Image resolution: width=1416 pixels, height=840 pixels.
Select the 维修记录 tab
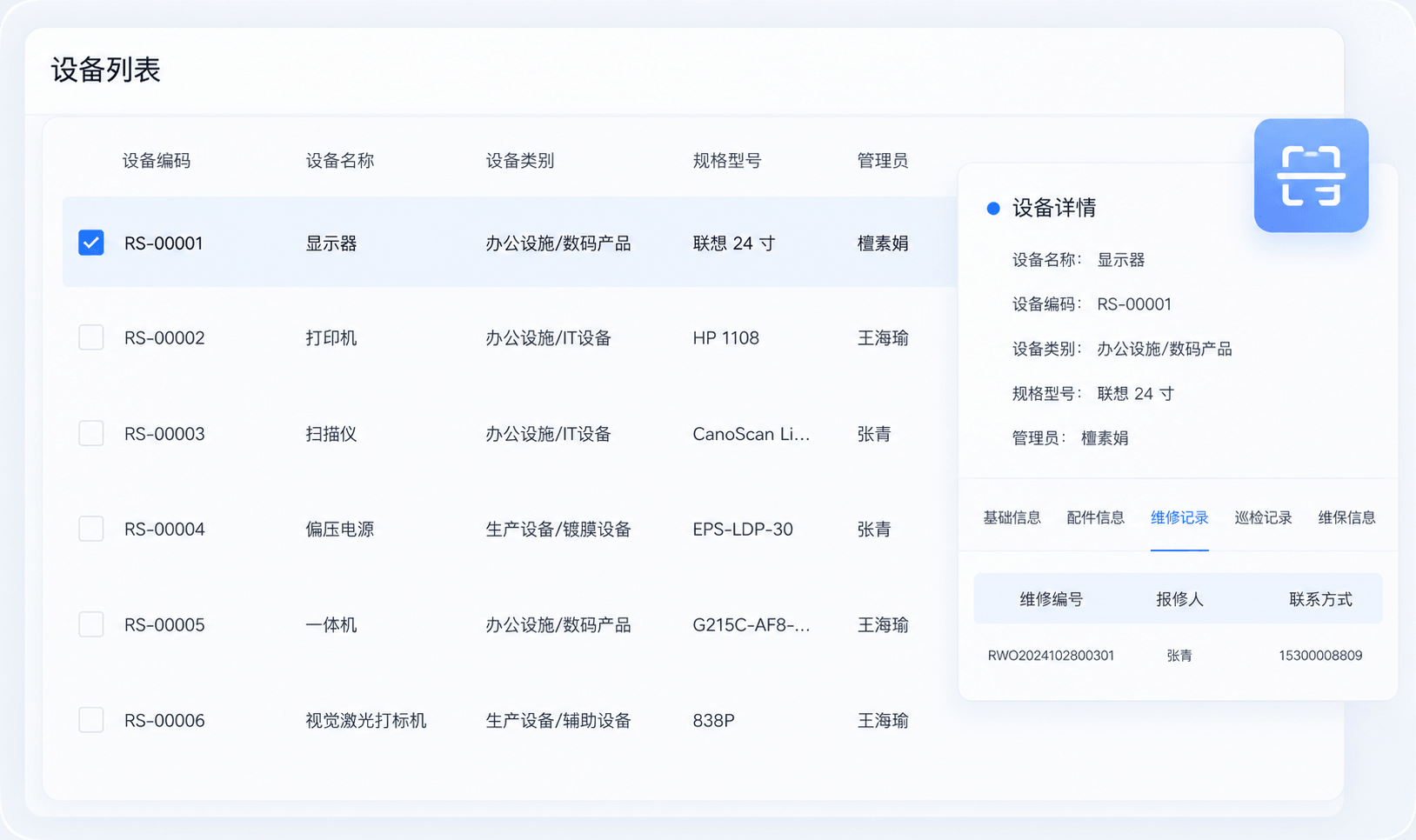click(1179, 517)
